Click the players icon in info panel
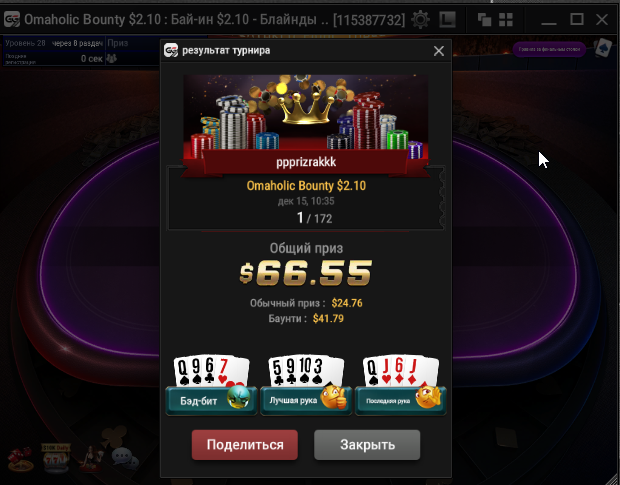Image resolution: width=620 pixels, height=485 pixels. 112,59
